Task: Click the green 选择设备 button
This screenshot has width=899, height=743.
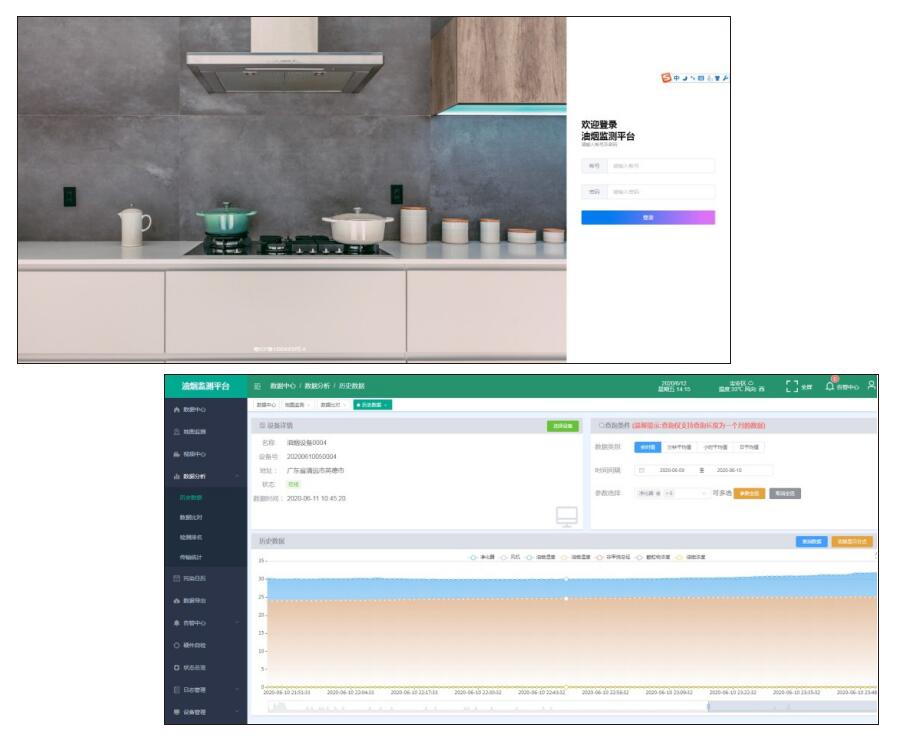Action: point(563,426)
